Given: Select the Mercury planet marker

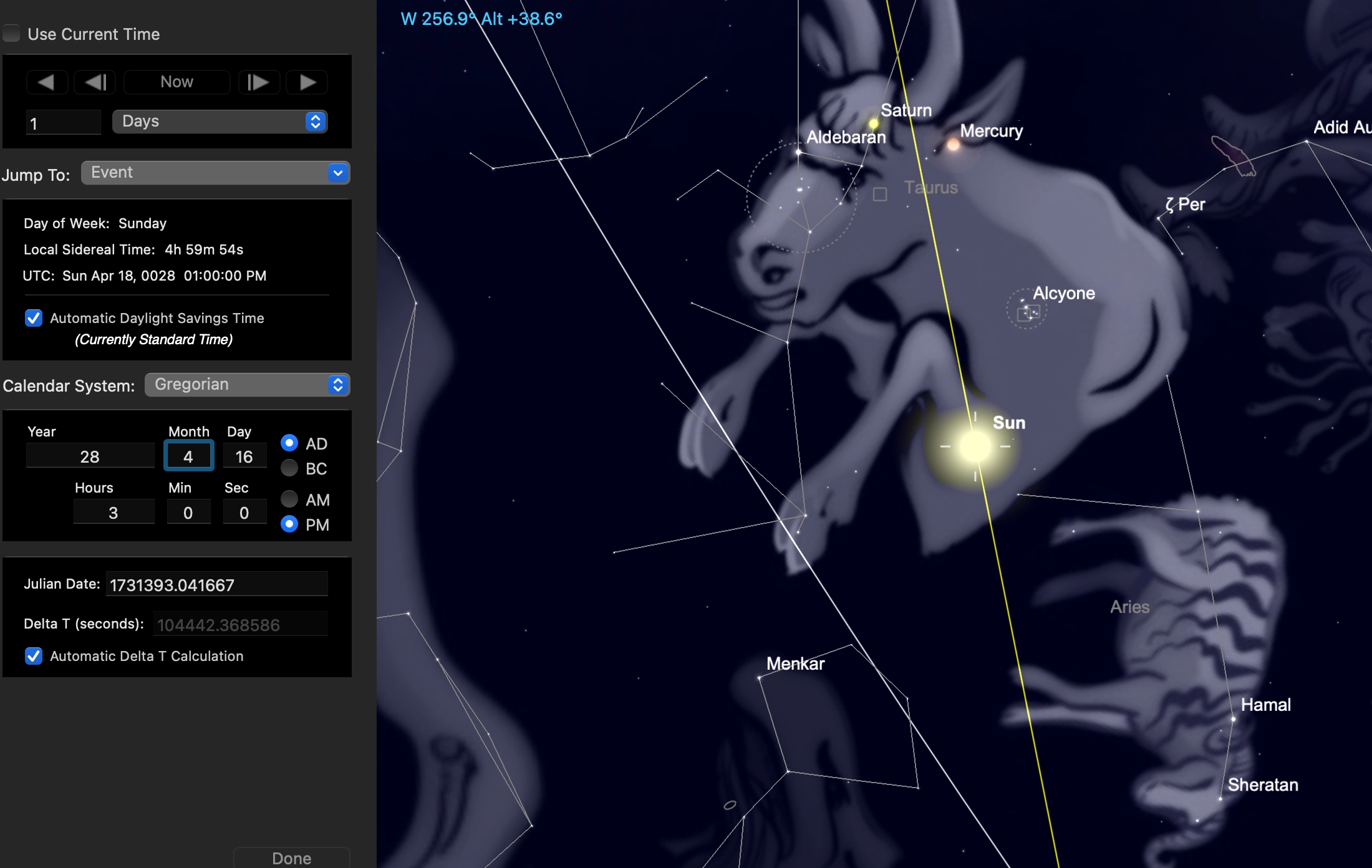Looking at the screenshot, I should (x=953, y=145).
